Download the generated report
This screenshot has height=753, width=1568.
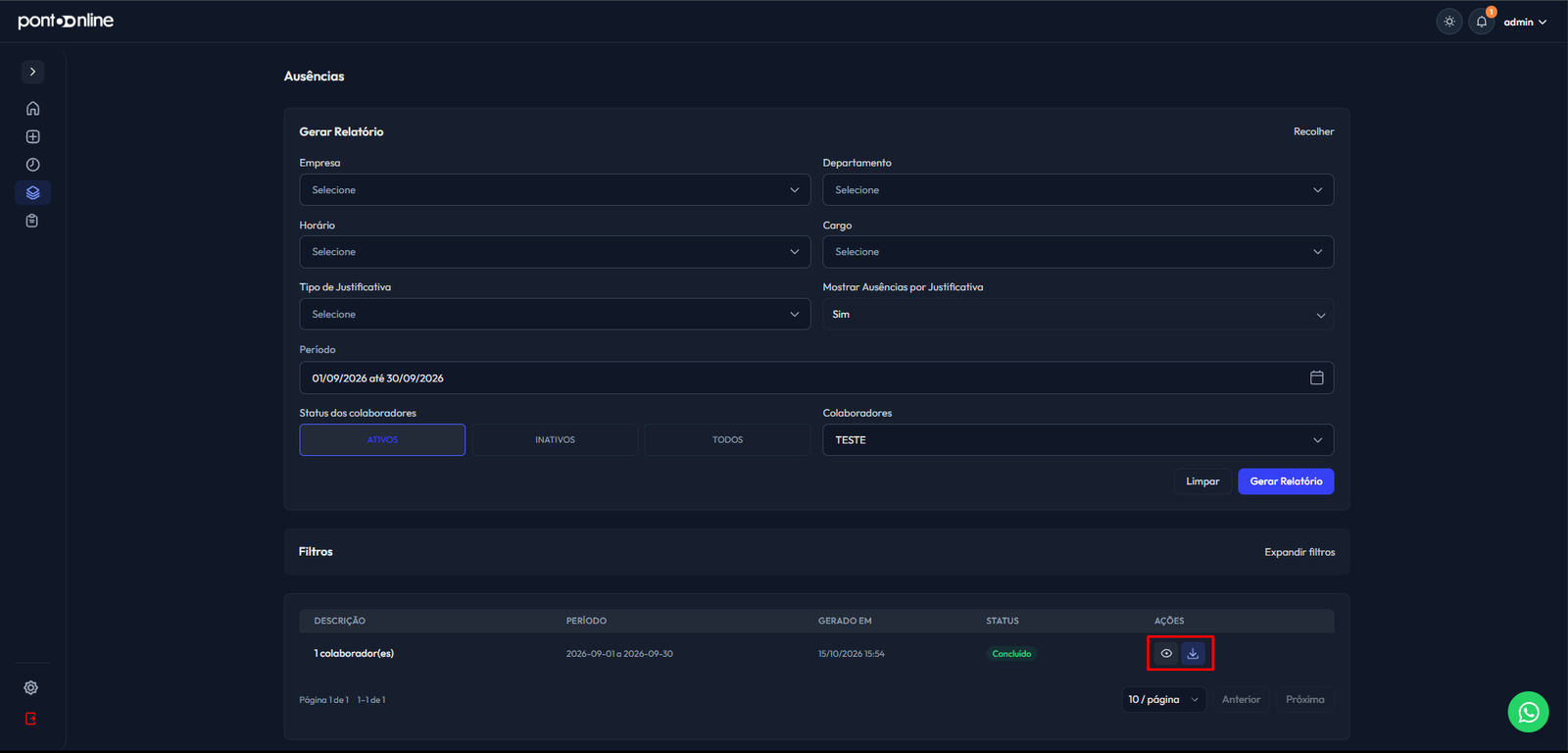(1193, 653)
